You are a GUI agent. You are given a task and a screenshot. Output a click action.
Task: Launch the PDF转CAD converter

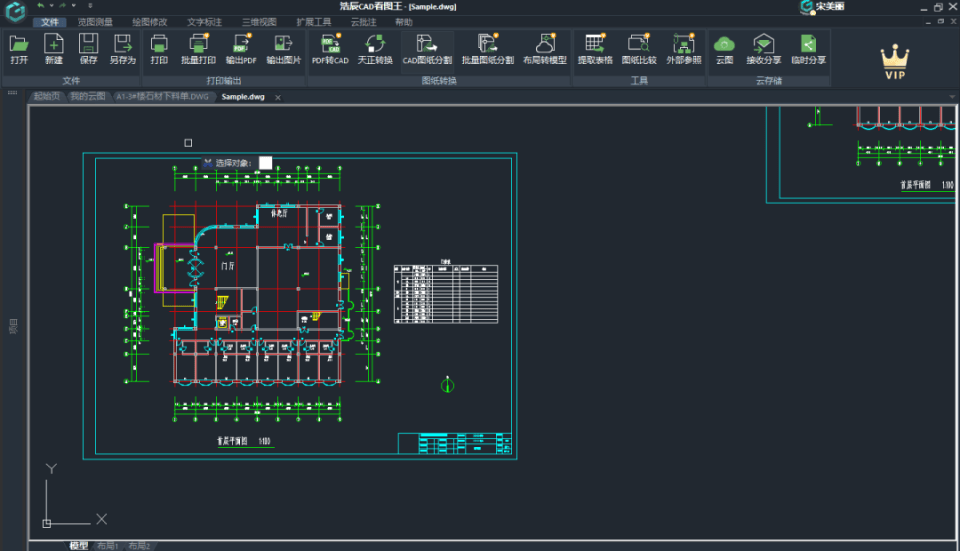[x=330, y=49]
